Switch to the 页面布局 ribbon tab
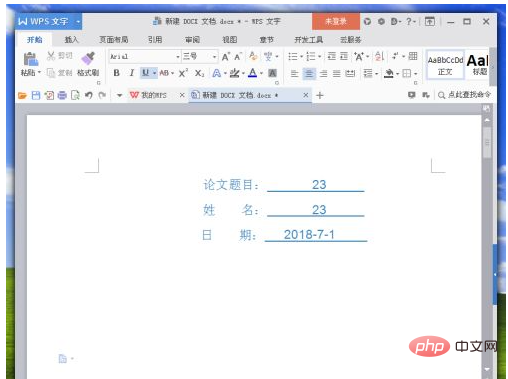The height and width of the screenshot is (379, 508). [114, 40]
